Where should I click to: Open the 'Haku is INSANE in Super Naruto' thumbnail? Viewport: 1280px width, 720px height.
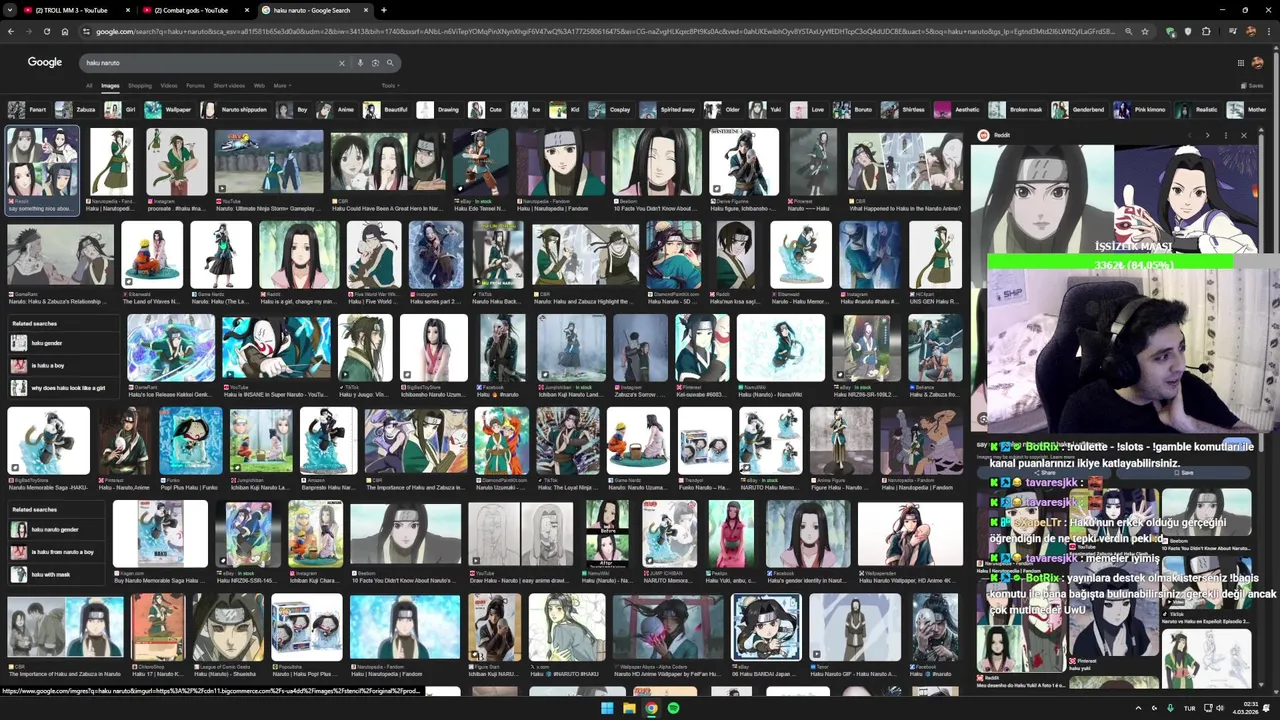[276, 348]
